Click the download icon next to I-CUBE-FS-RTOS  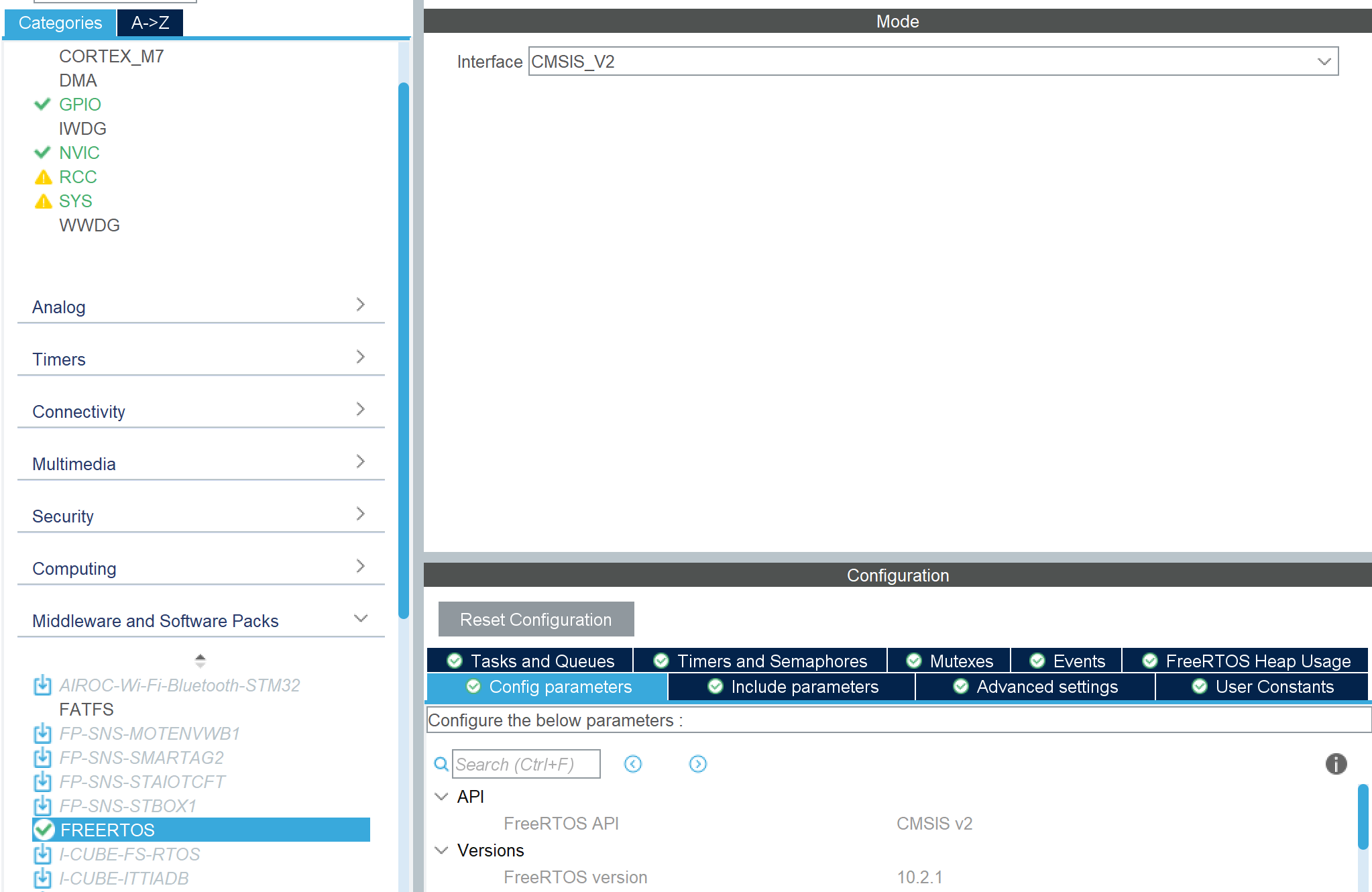(42, 854)
